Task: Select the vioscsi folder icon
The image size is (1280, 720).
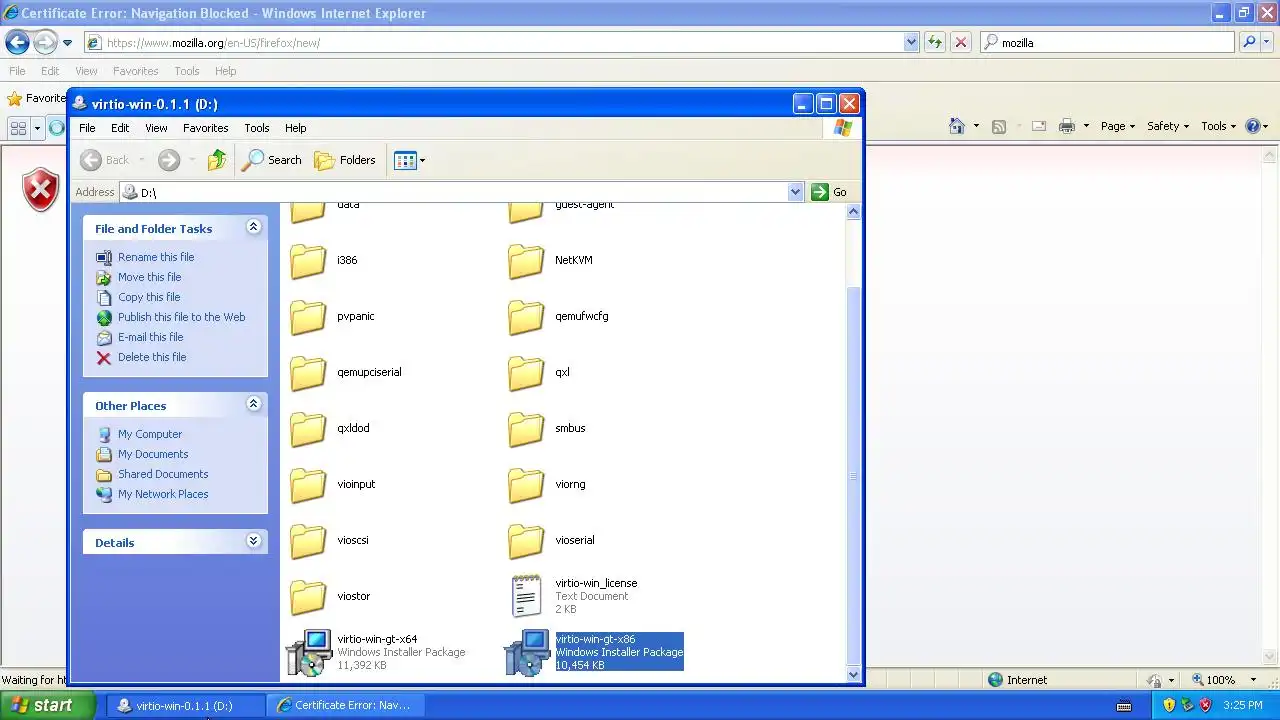Action: 308,540
